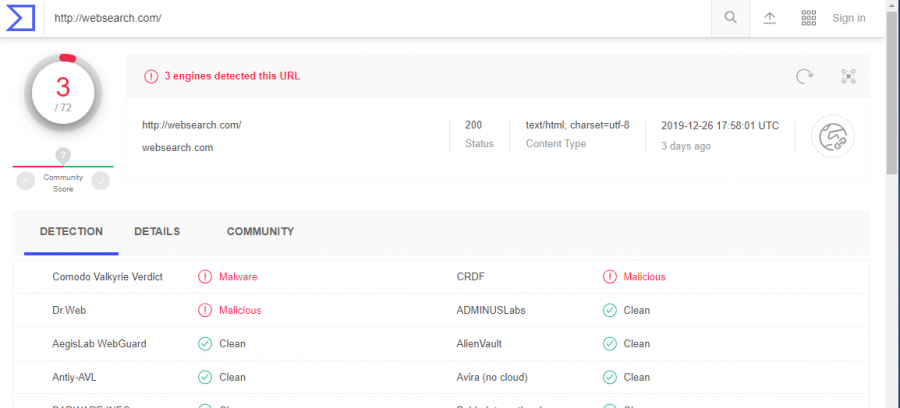The height and width of the screenshot is (408, 900).
Task: Click the '2019-12-26 17:58:01 UTC' timestamp
Action: click(720, 125)
